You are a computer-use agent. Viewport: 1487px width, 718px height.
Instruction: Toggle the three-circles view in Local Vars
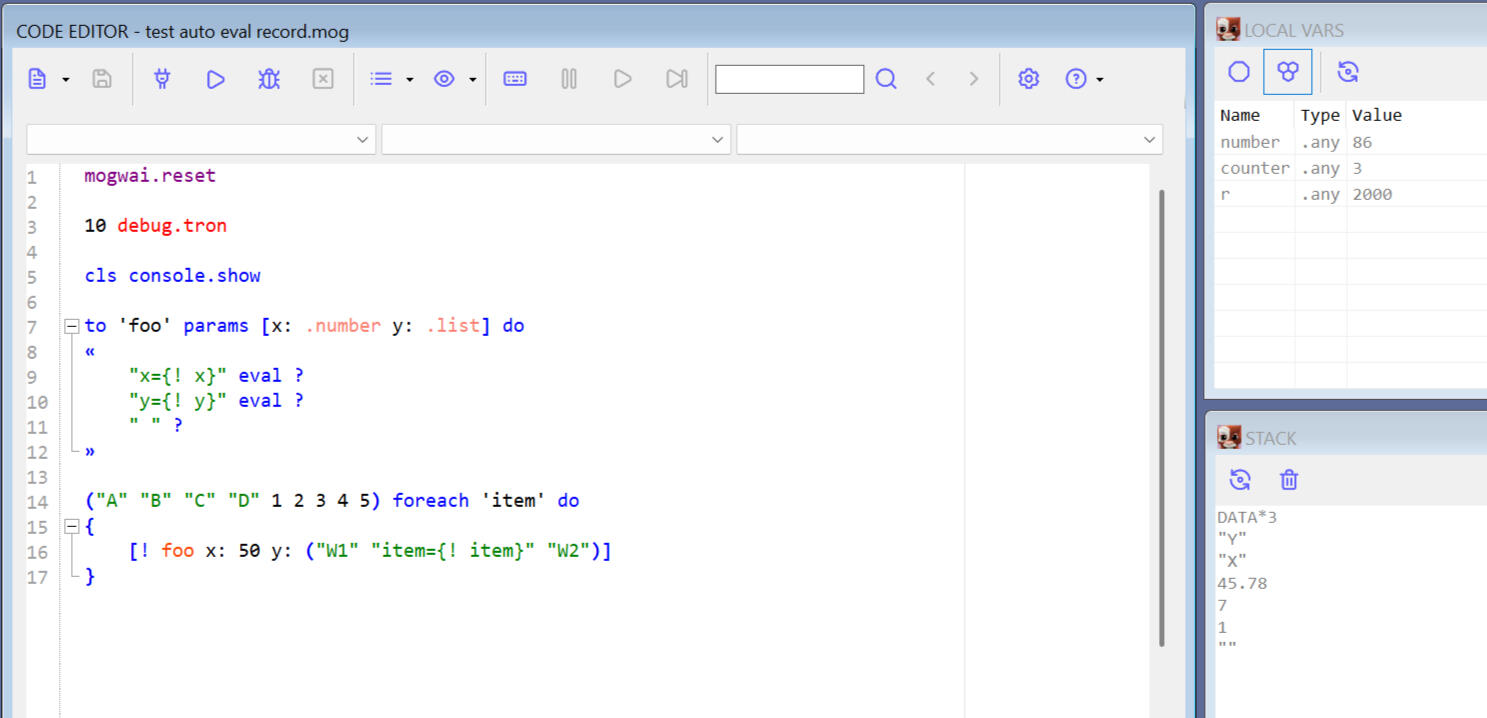point(1288,72)
